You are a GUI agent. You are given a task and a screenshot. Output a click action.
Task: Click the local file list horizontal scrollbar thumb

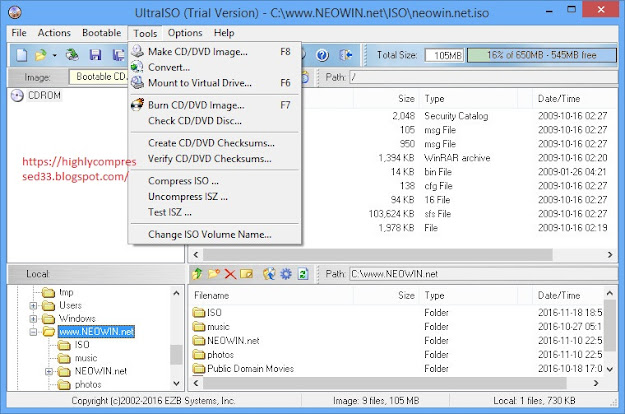click(385, 383)
